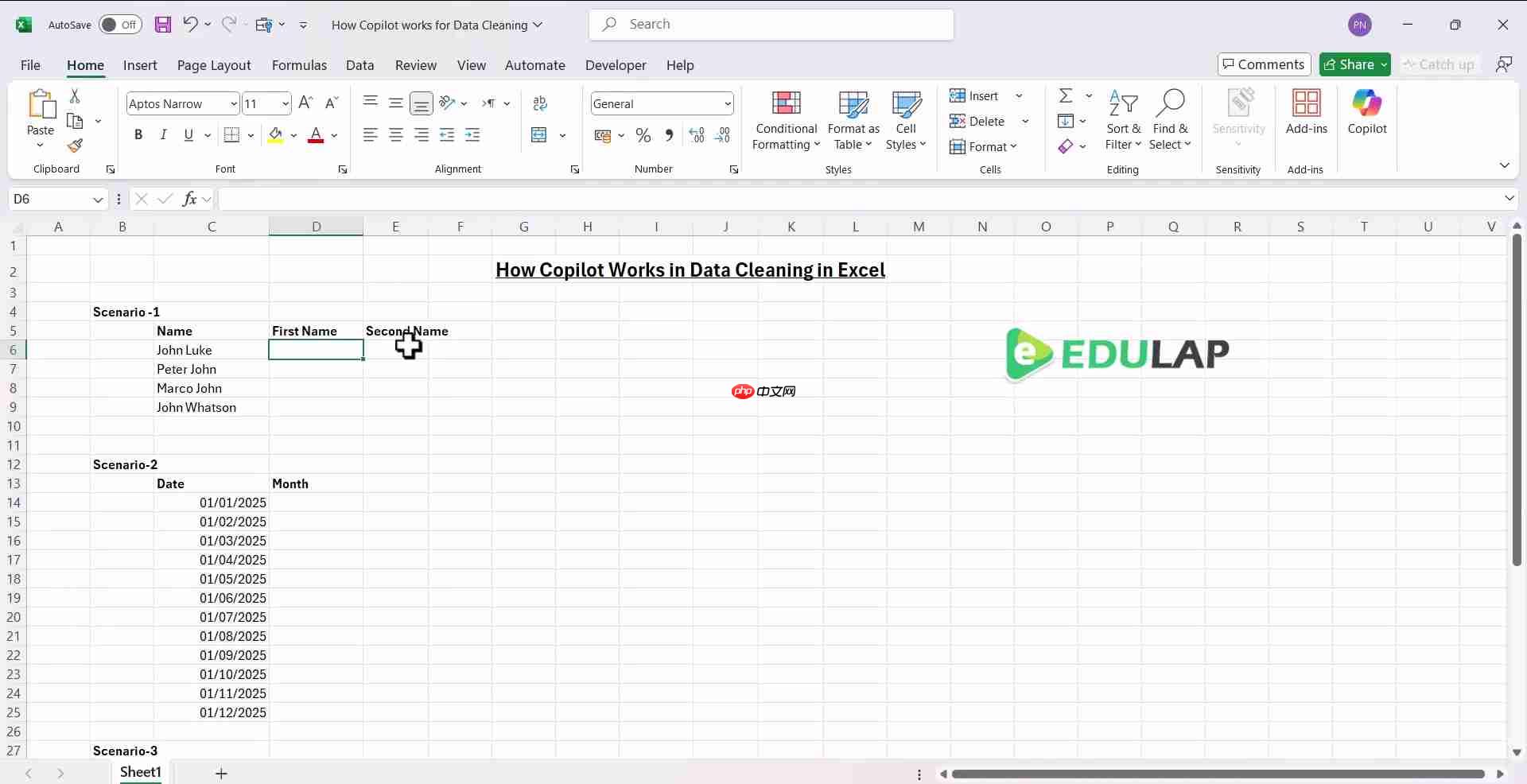Click the Format Painter brush icon
The height and width of the screenshot is (784, 1527).
[x=75, y=146]
